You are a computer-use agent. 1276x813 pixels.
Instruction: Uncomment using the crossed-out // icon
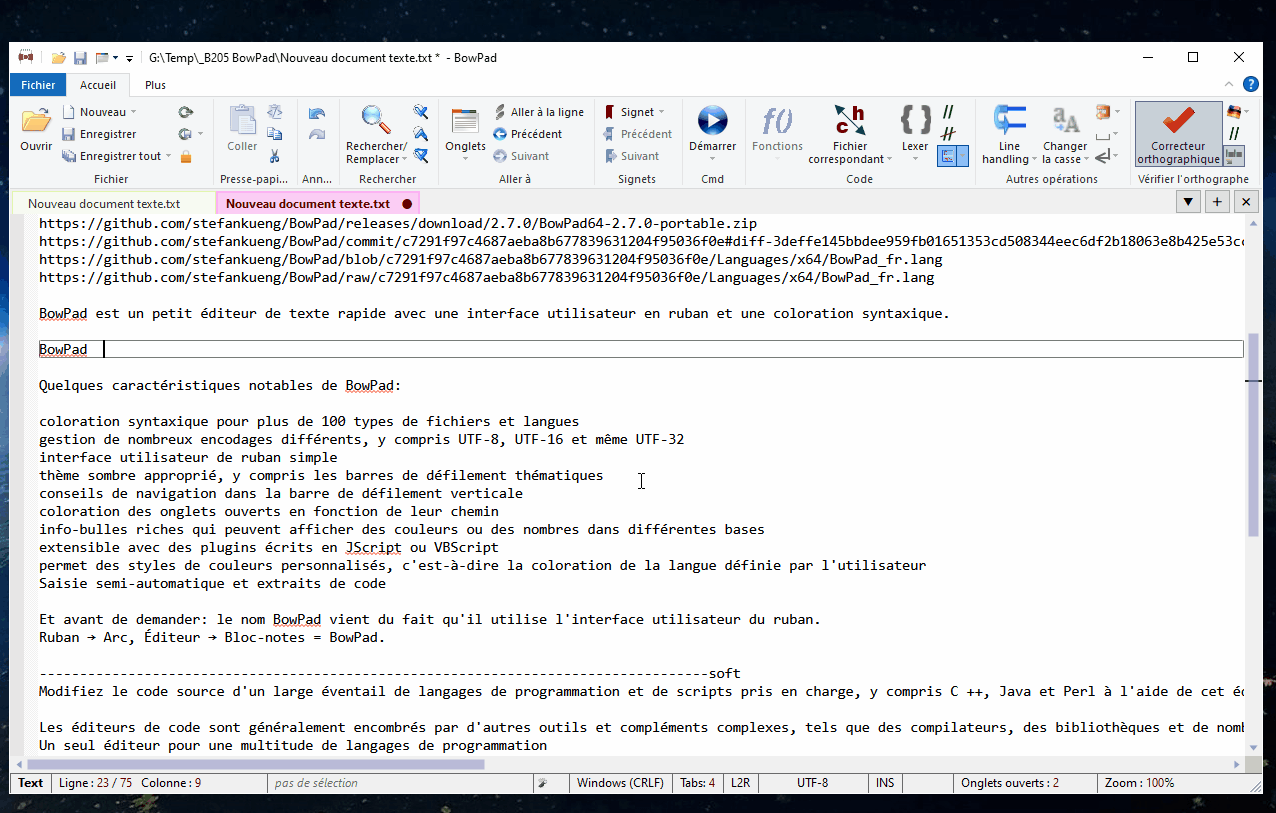click(948, 134)
